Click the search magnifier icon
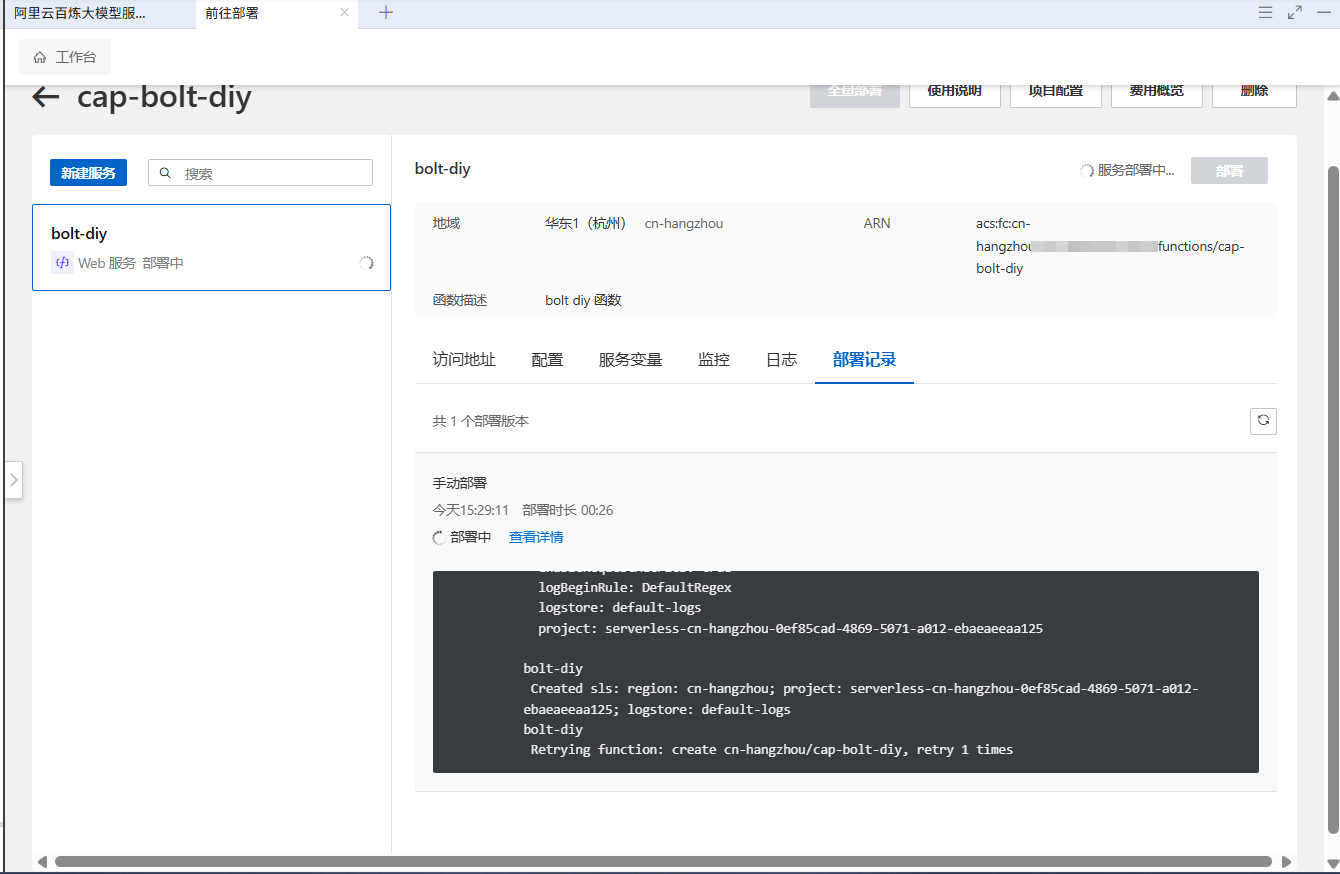 point(166,173)
